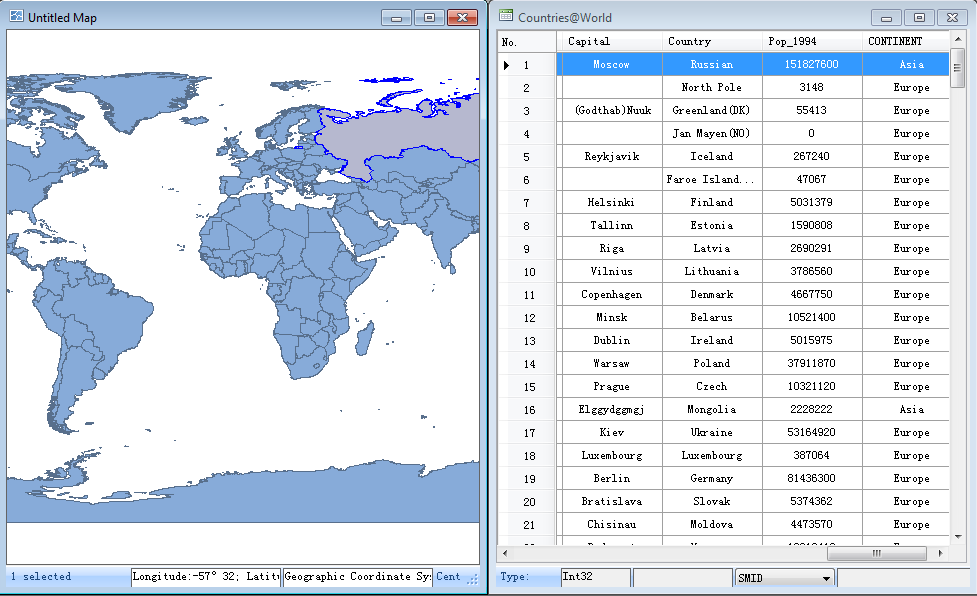This screenshot has height=596, width=977.
Task: Click the CONTINENT column header
Action: point(904,41)
